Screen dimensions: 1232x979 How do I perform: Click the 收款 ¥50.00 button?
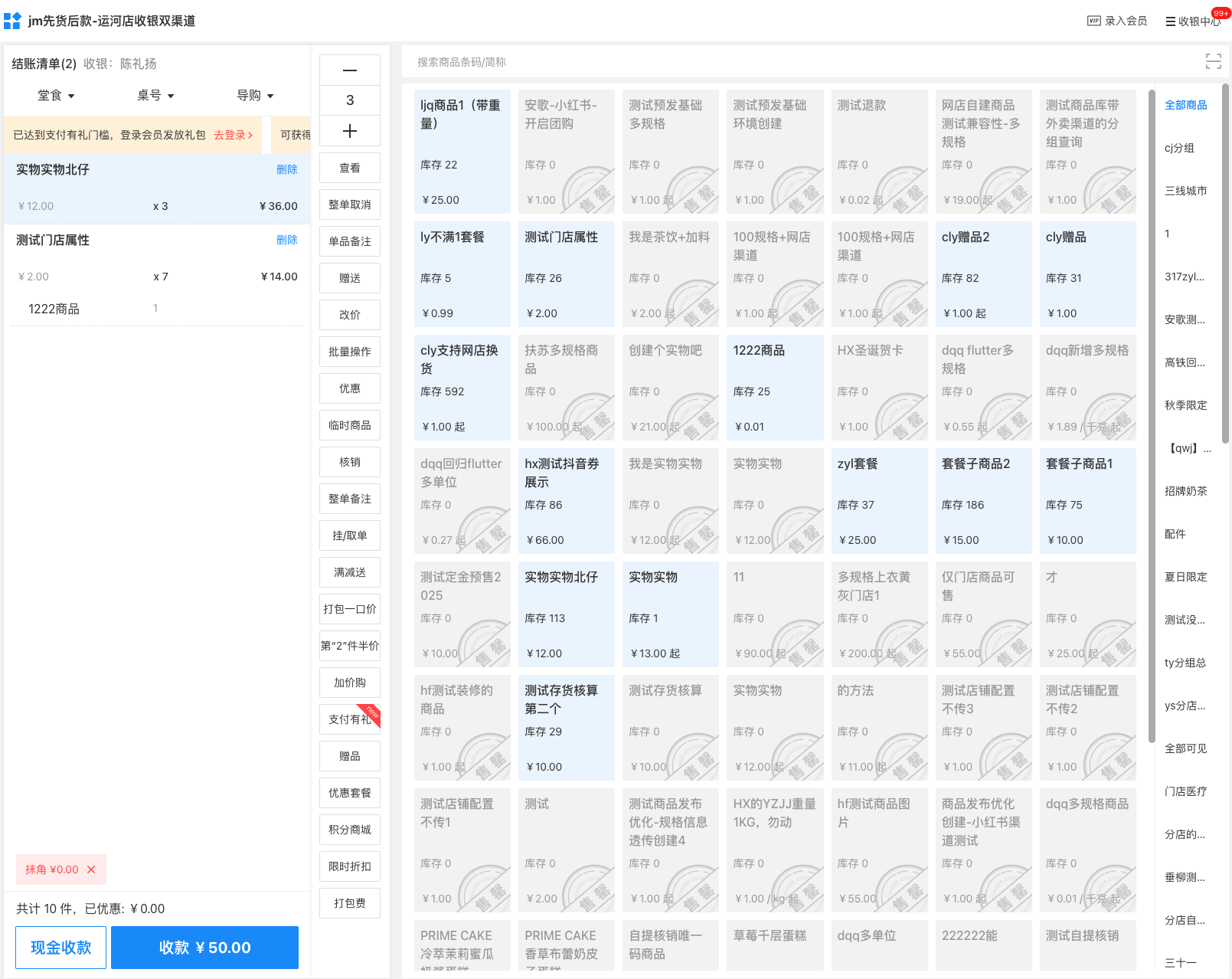[x=204, y=948]
